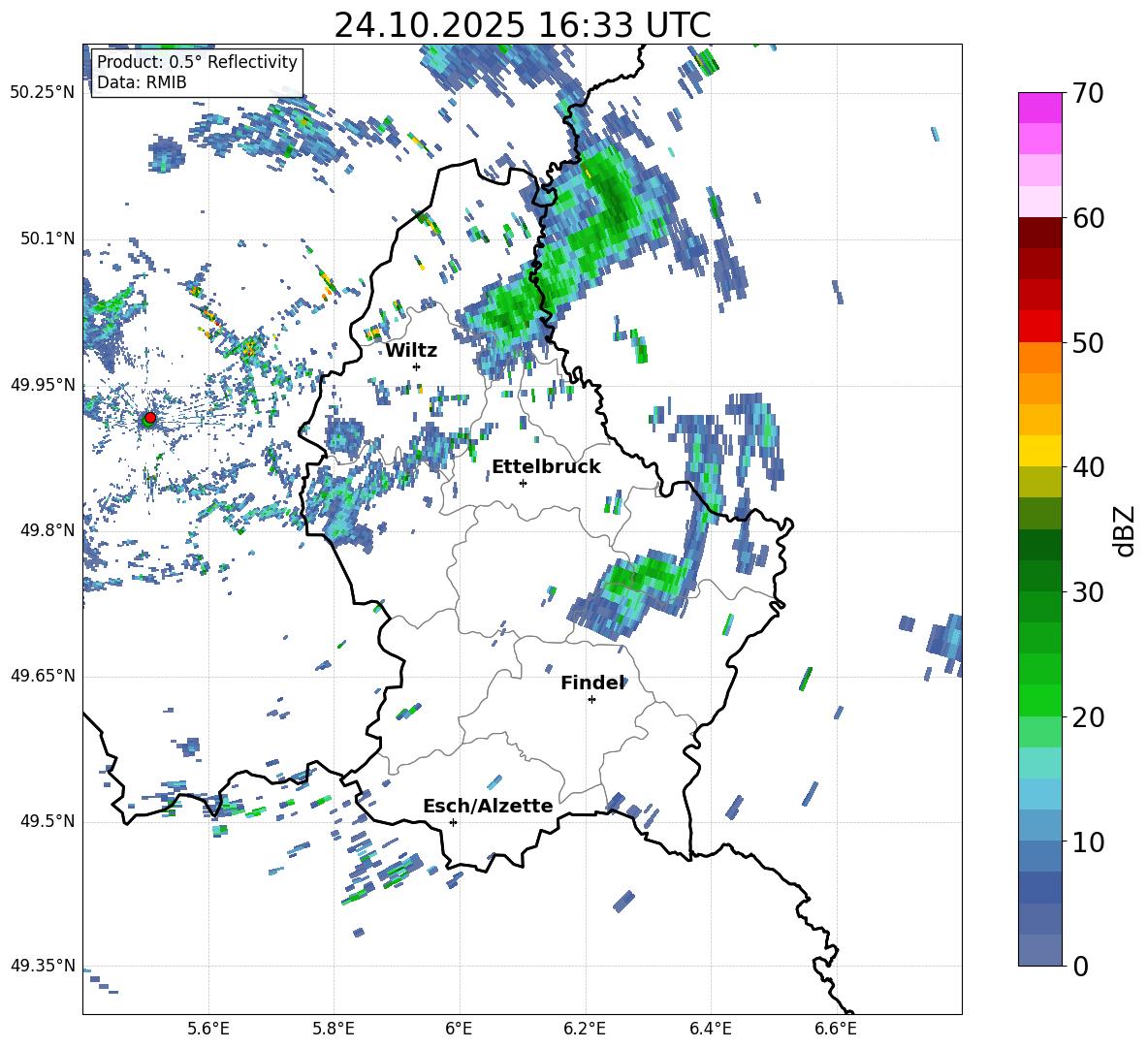Click the 6°E longitude label

coord(459,1029)
